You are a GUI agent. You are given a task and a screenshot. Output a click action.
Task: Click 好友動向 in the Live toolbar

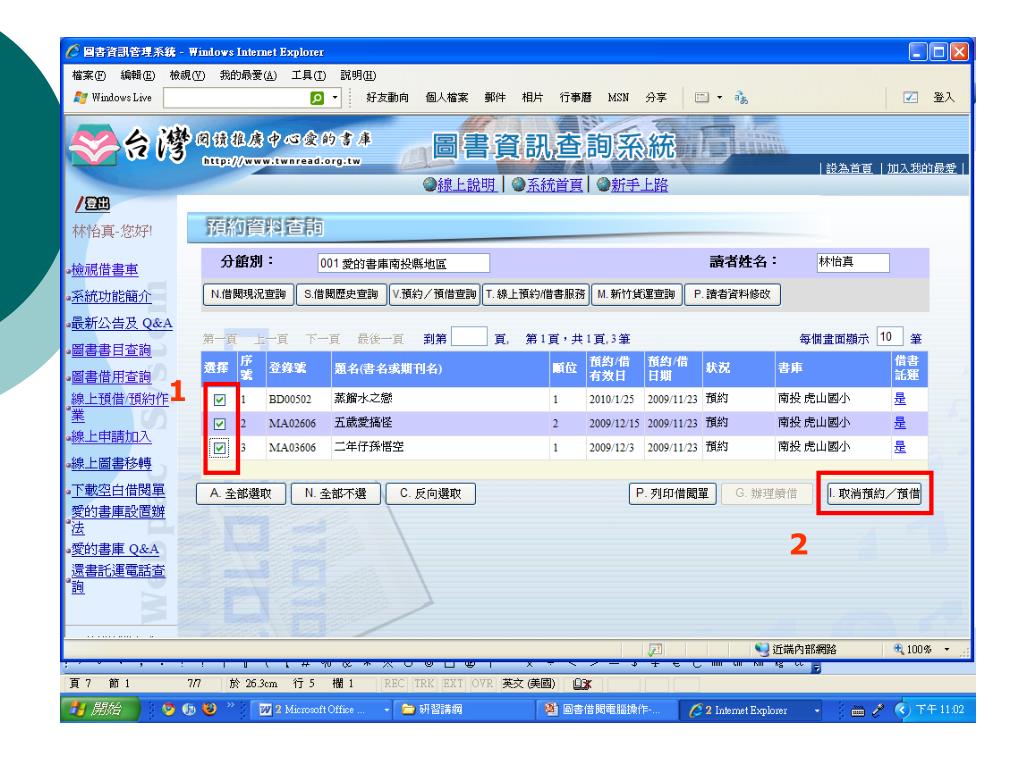(x=387, y=97)
